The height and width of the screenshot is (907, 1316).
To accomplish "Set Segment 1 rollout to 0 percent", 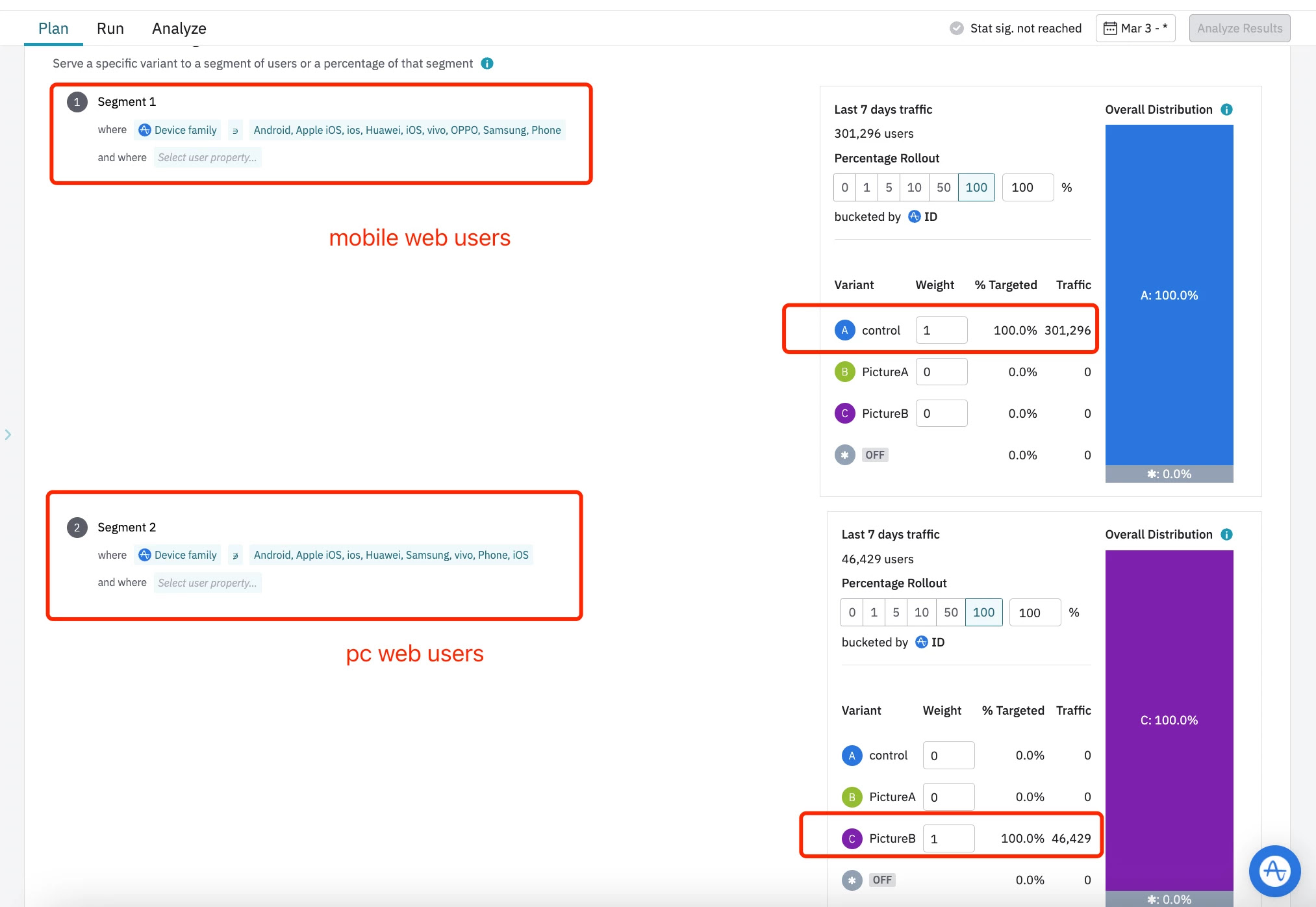I will (x=844, y=188).
